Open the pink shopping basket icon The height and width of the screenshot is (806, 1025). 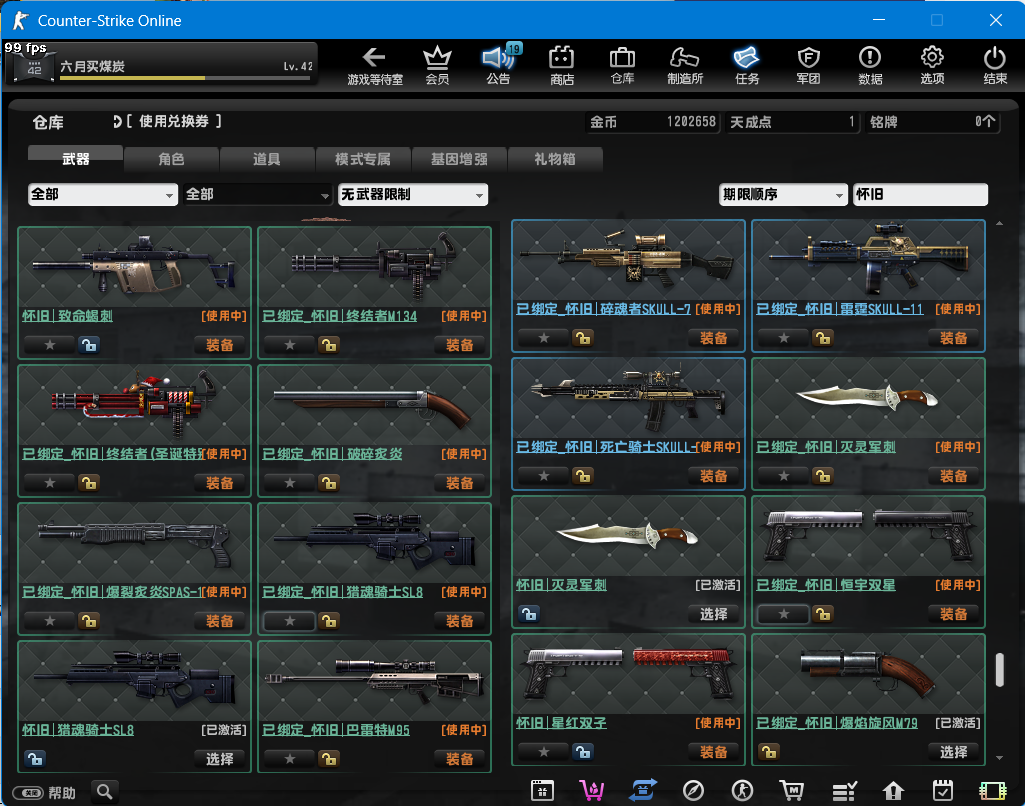[592, 791]
